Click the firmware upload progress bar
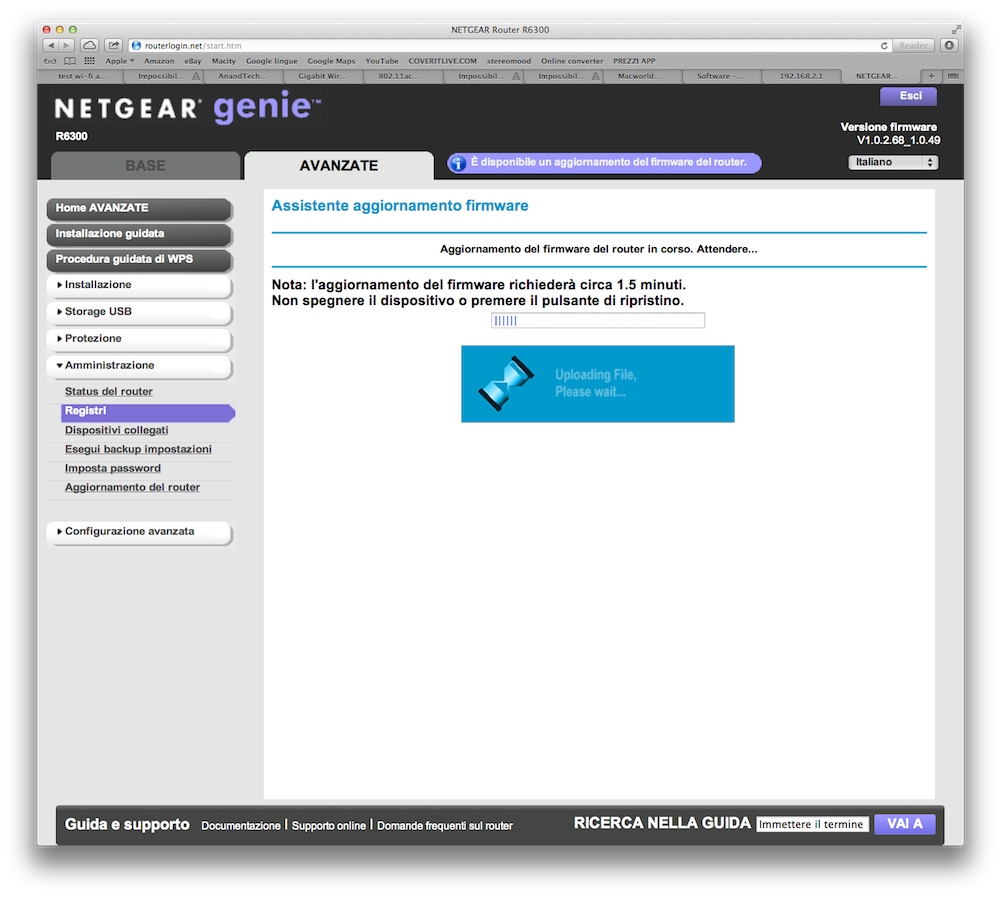Viewport: 1001px width, 897px height. point(598,320)
